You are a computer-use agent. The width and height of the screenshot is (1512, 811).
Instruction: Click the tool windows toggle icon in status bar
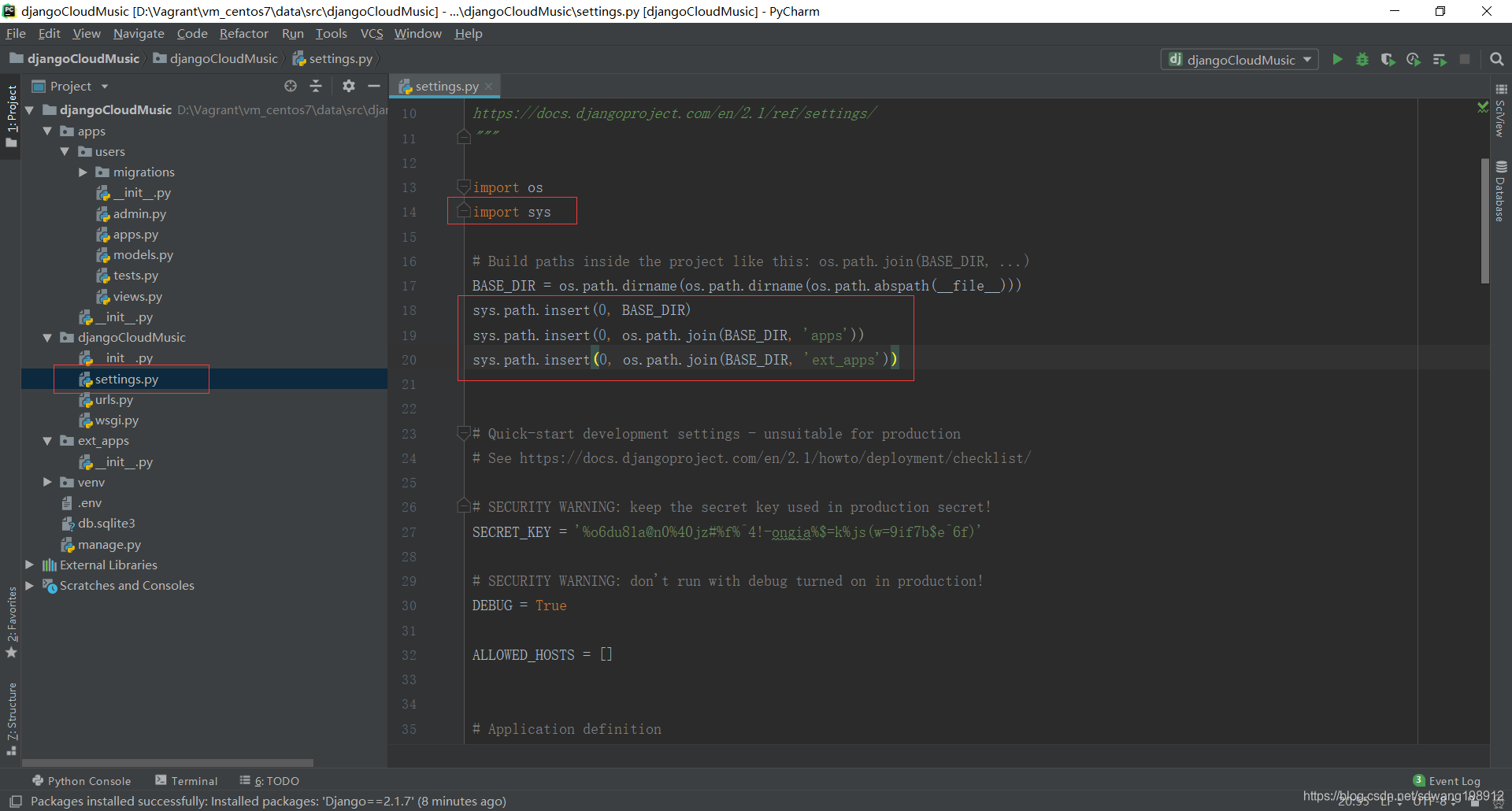coord(15,801)
